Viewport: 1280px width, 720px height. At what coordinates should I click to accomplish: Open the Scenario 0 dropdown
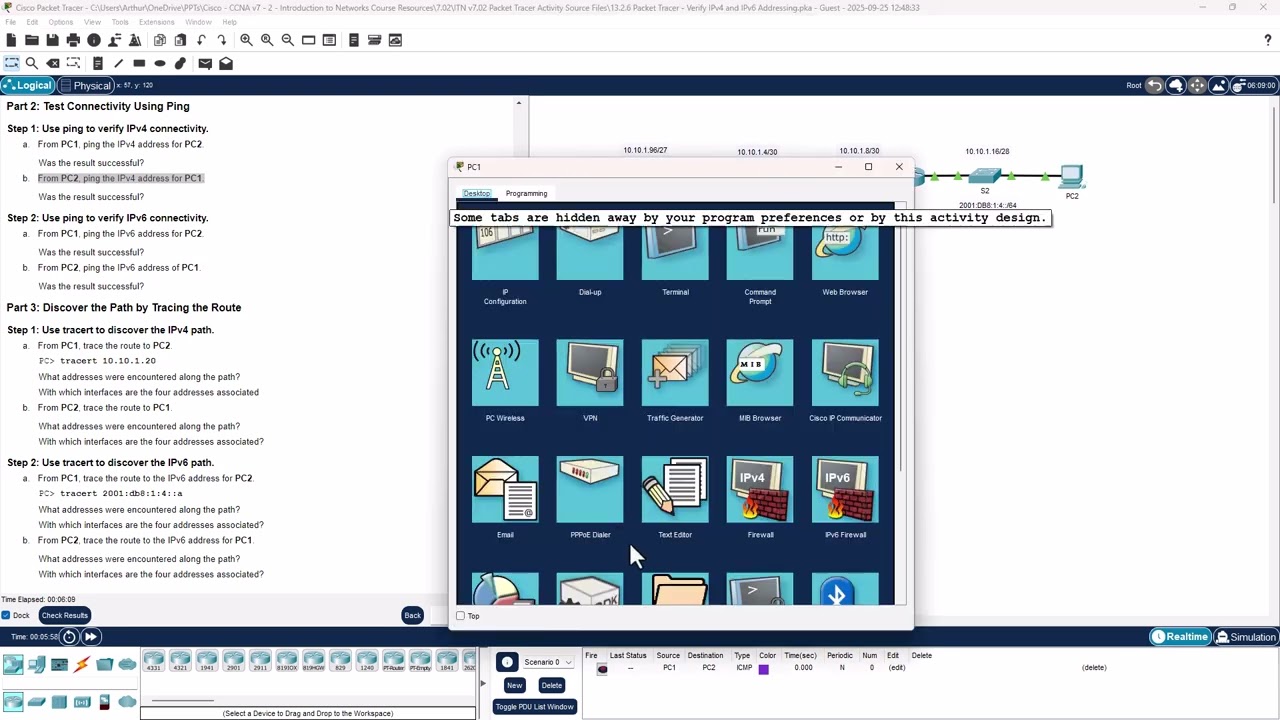pyautogui.click(x=548, y=662)
